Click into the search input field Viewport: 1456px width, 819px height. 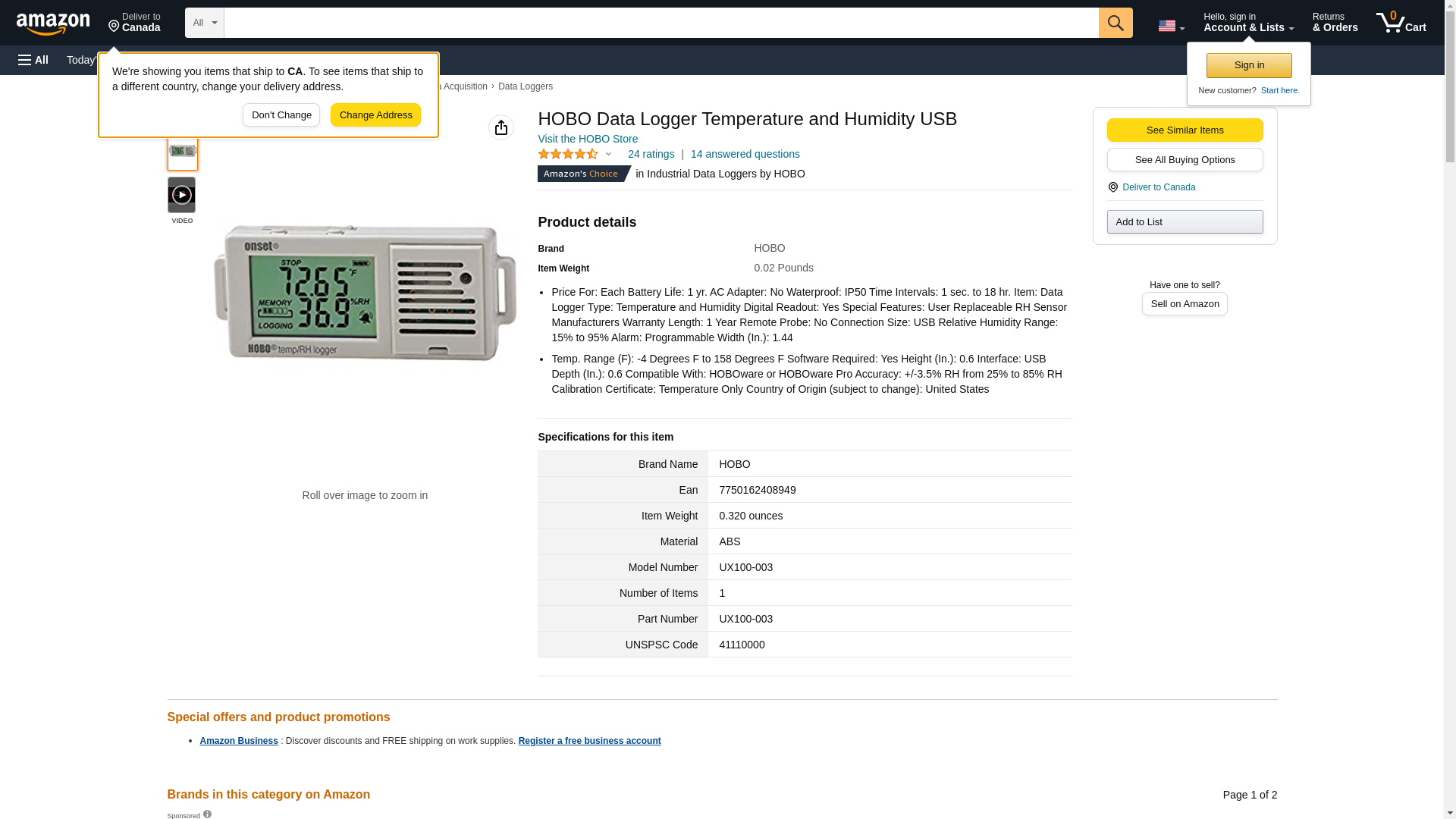point(661,23)
